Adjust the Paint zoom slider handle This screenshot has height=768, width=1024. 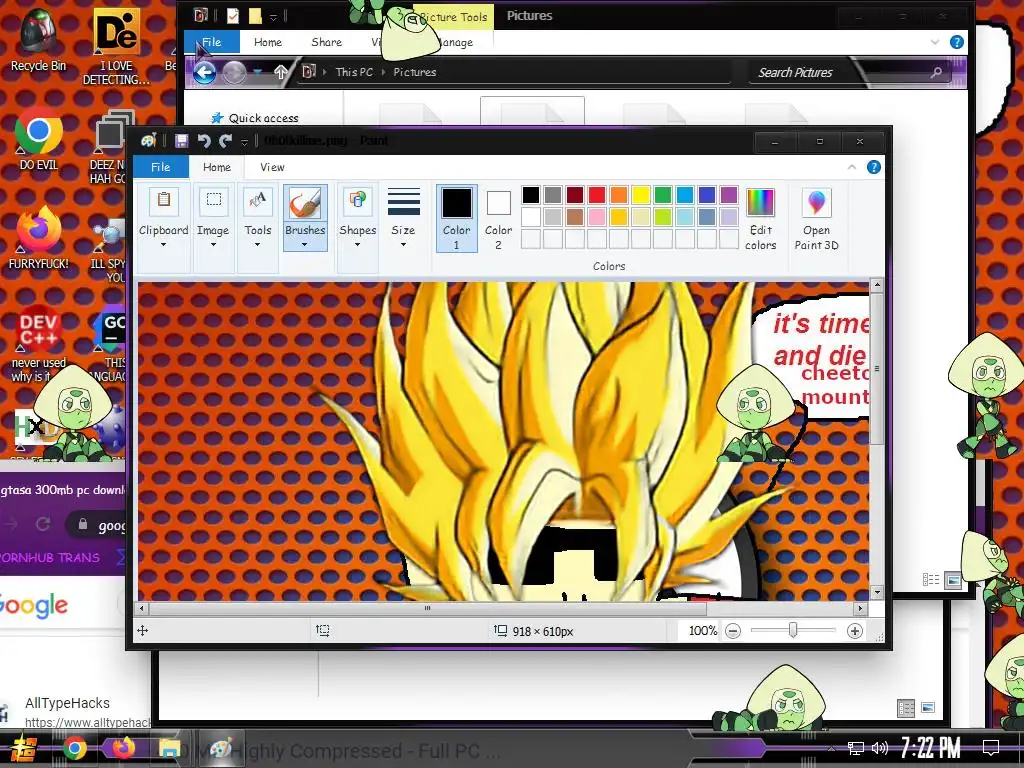(x=793, y=630)
